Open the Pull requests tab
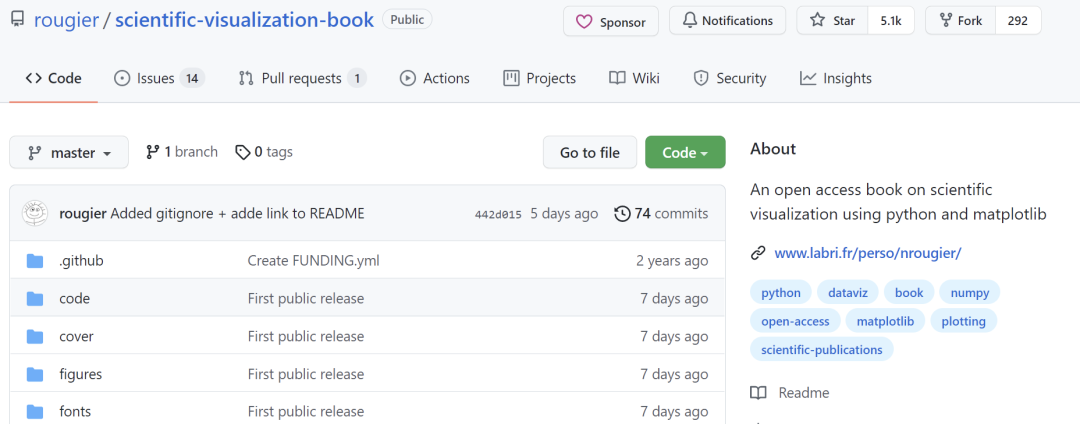The height and width of the screenshot is (424, 1080). coord(302,78)
